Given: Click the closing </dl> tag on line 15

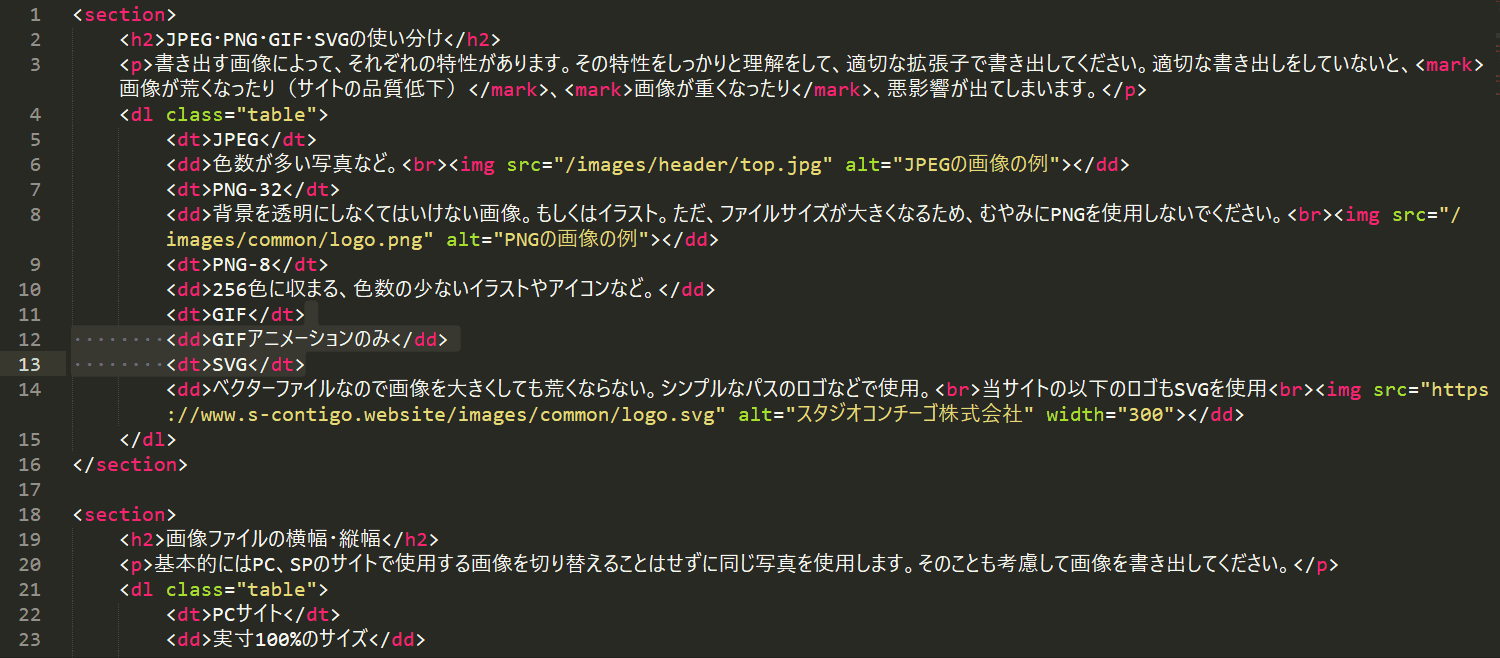Looking at the screenshot, I should tap(147, 440).
